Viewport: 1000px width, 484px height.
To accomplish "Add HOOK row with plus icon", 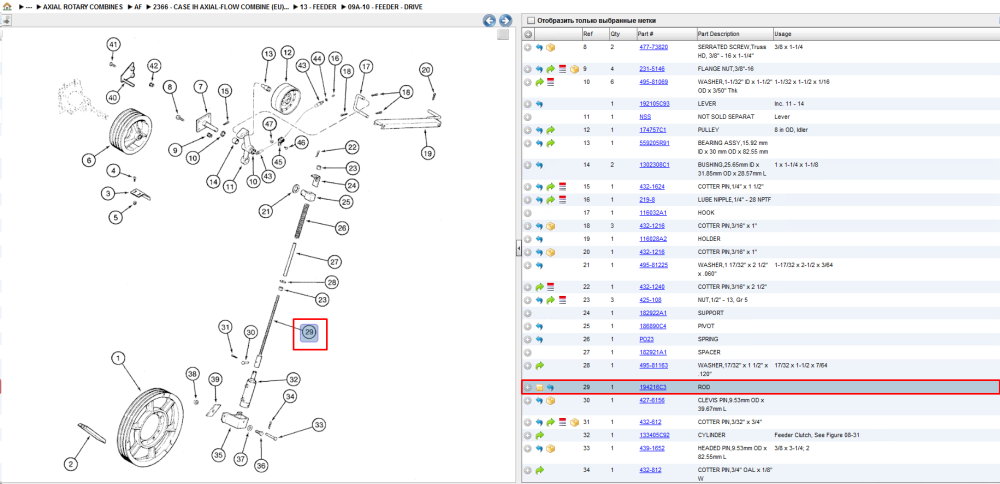I will click(x=528, y=213).
